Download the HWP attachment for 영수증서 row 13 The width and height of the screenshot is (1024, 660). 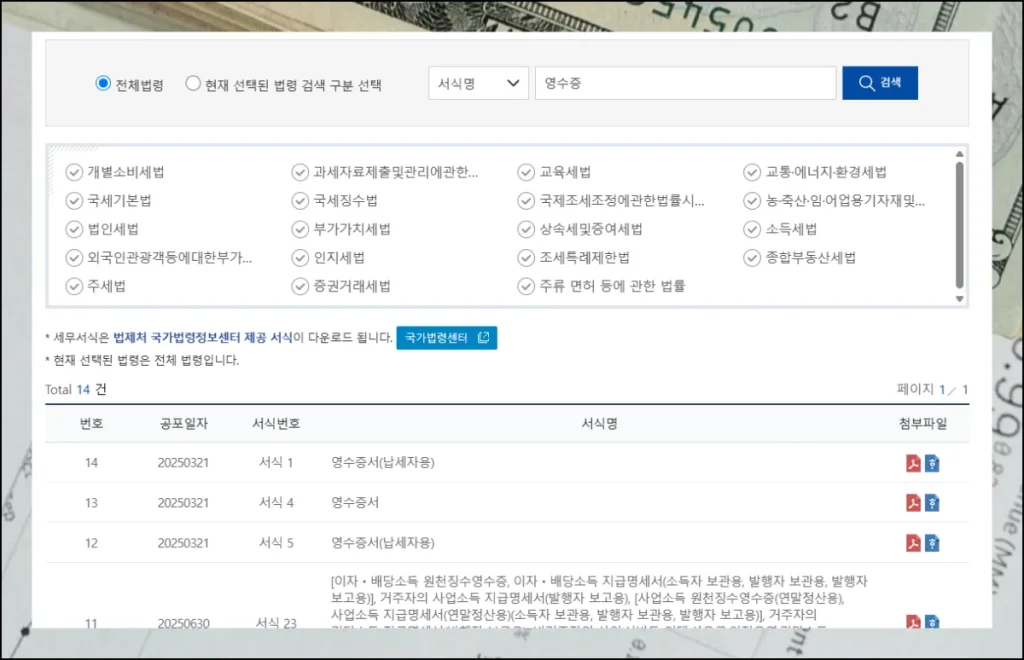[x=934, y=503]
